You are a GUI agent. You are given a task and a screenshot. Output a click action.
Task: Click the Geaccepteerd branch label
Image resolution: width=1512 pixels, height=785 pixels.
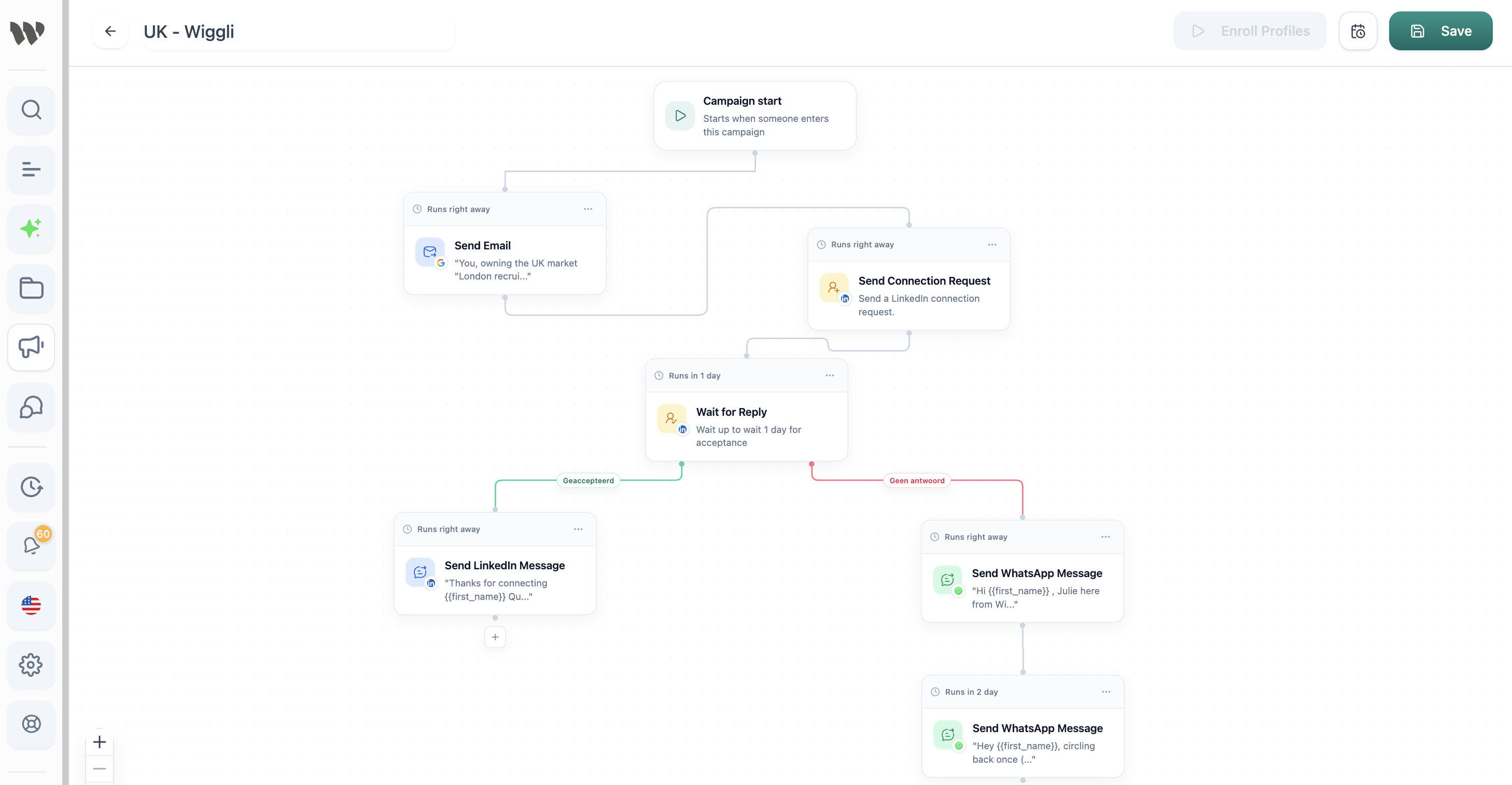[x=588, y=480]
